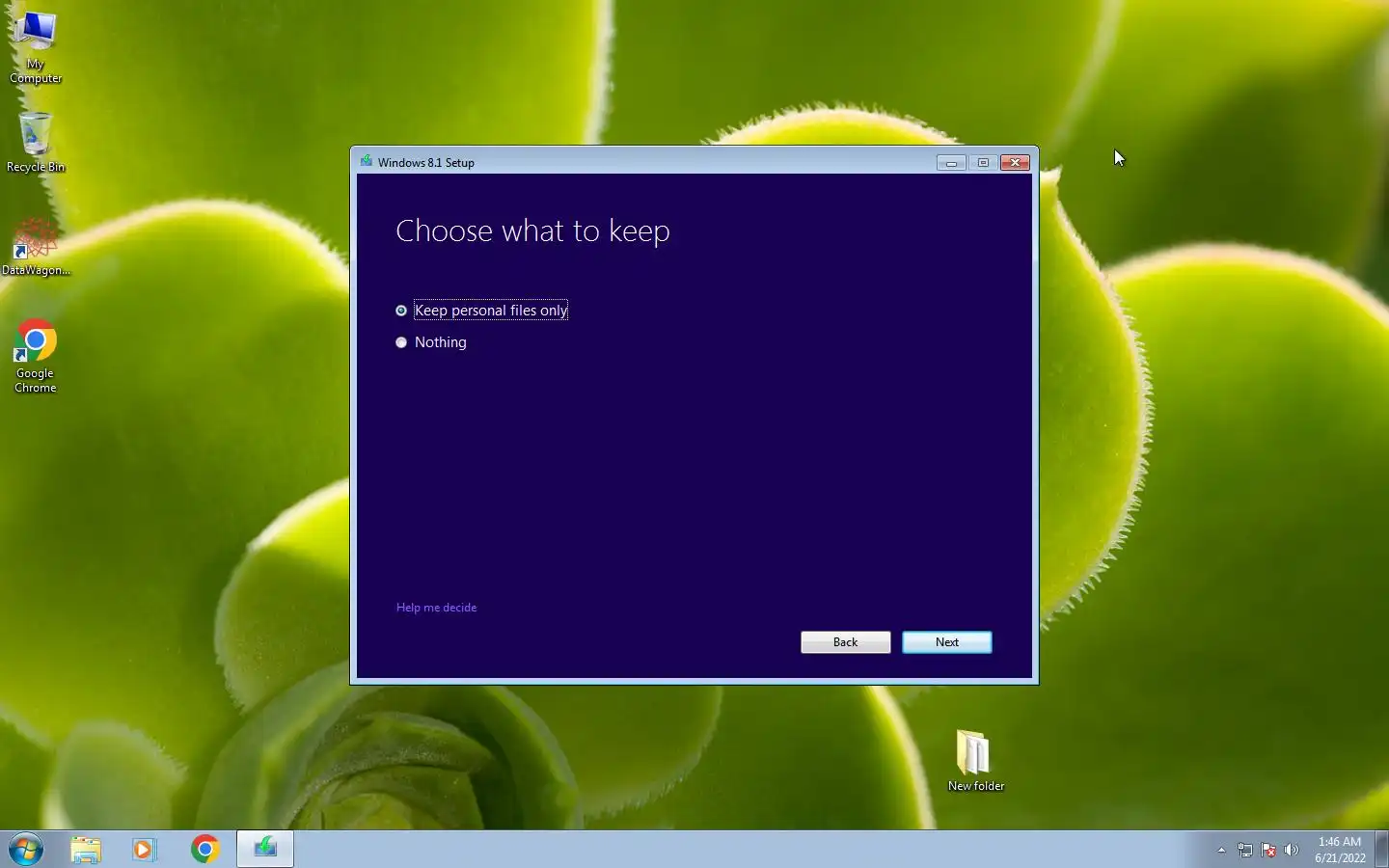This screenshot has width=1389, height=868.
Task: Launch Windows Media Player from taskbar
Action: (x=145, y=850)
